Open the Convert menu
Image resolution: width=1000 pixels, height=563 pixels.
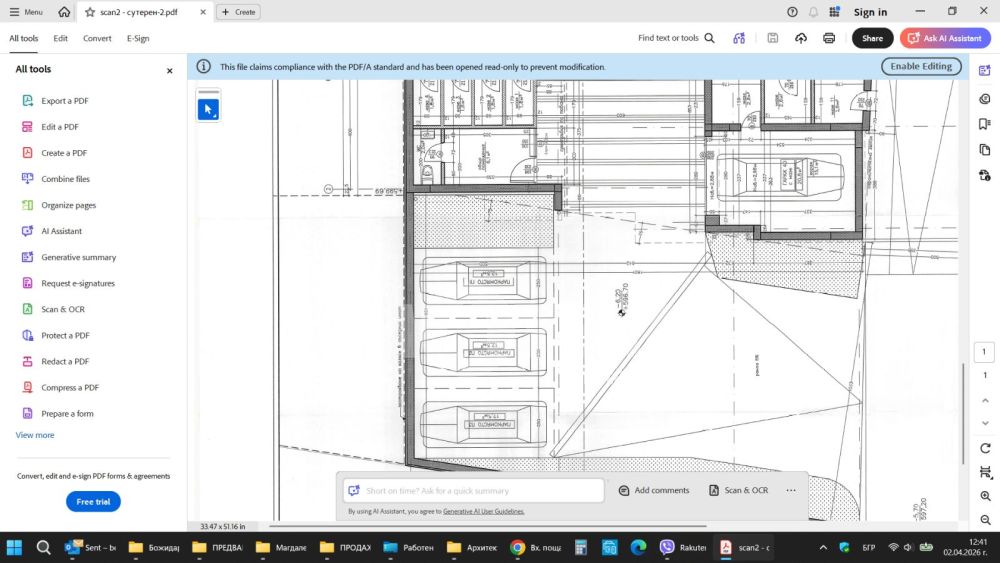(97, 38)
